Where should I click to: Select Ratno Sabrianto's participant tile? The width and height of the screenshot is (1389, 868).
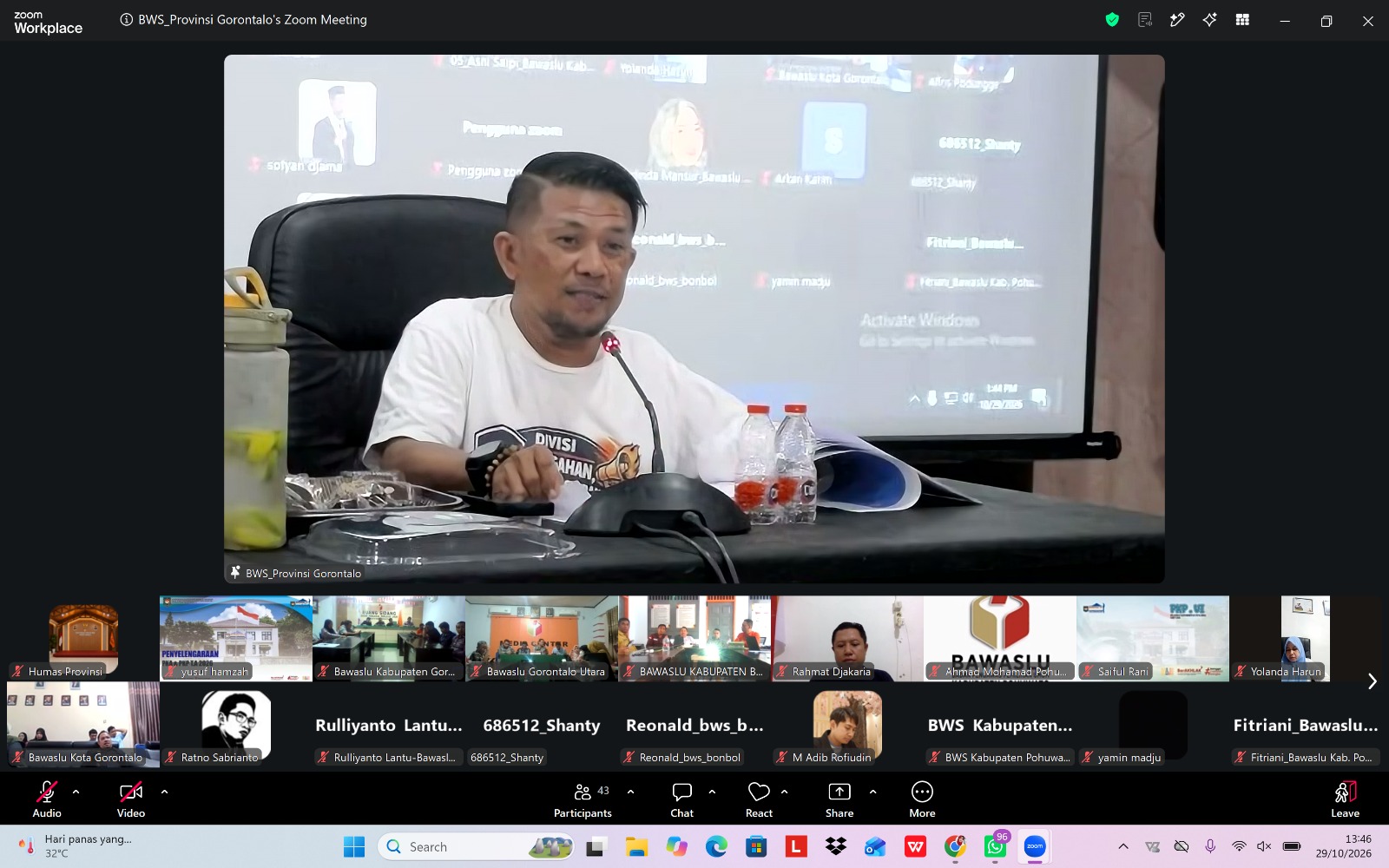click(236, 725)
